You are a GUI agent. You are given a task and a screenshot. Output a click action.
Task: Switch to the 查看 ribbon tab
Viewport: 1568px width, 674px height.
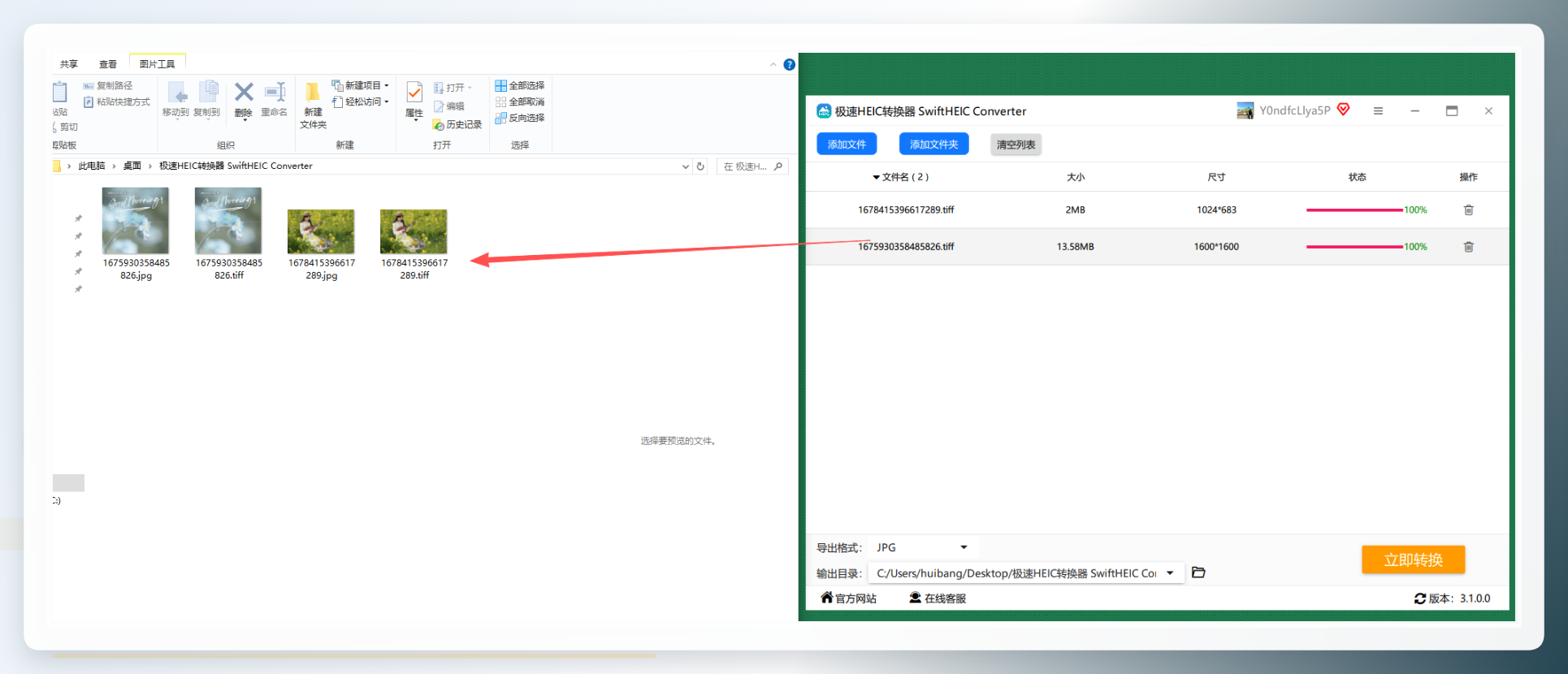108,64
